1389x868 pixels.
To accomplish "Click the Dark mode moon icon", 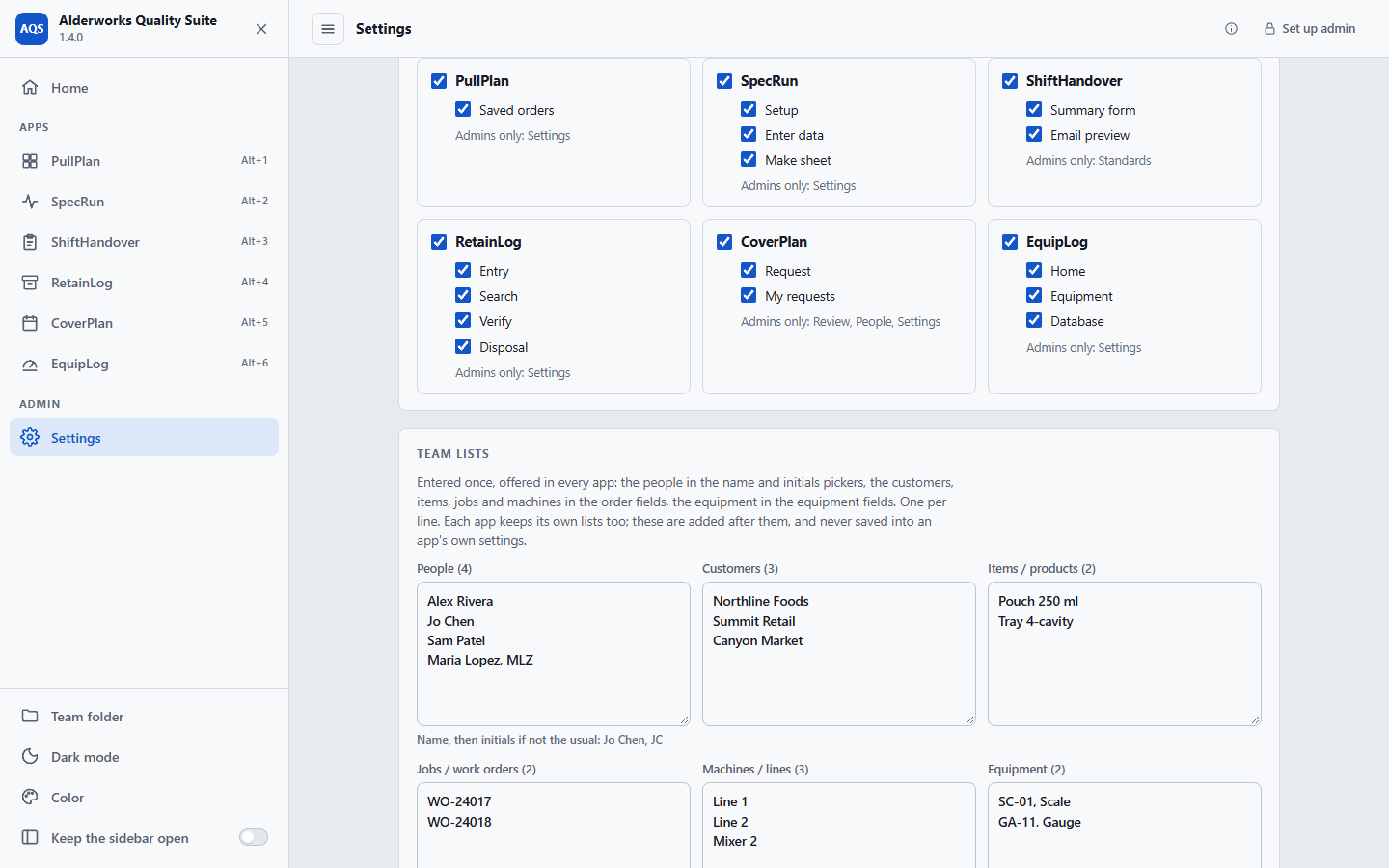I will (30, 757).
